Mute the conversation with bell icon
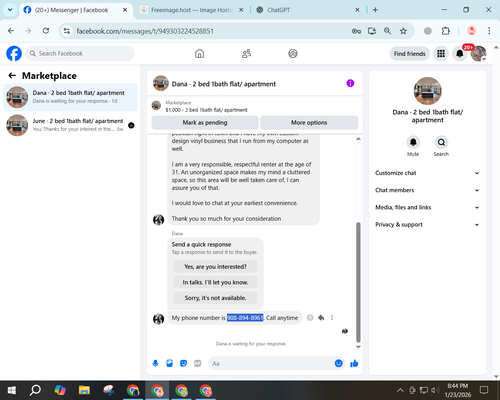This screenshot has width=500, height=400. point(413,142)
